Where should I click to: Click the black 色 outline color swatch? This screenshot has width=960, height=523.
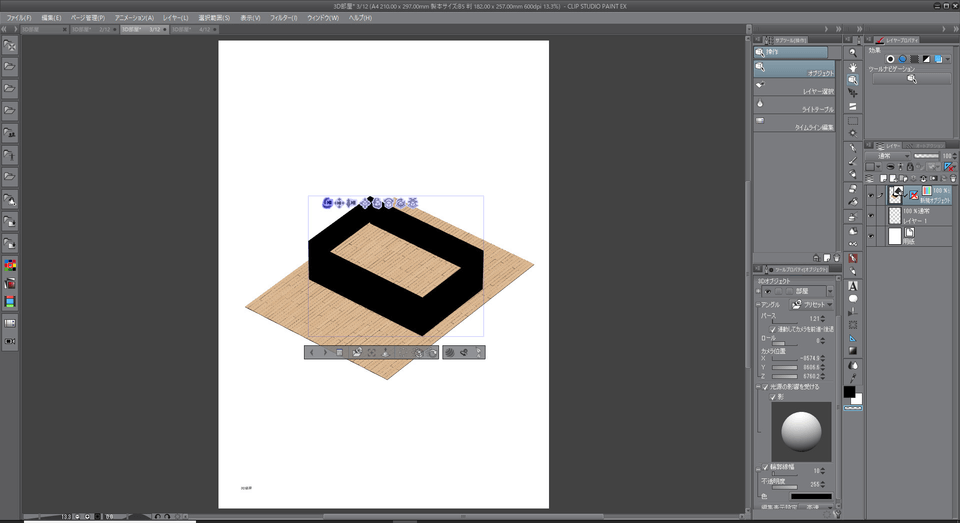810,495
